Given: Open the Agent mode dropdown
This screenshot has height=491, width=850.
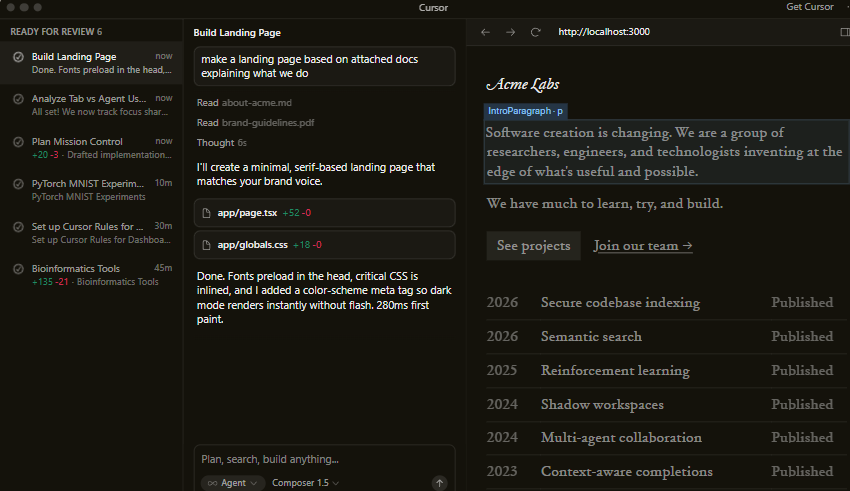Looking at the screenshot, I should coord(232,483).
